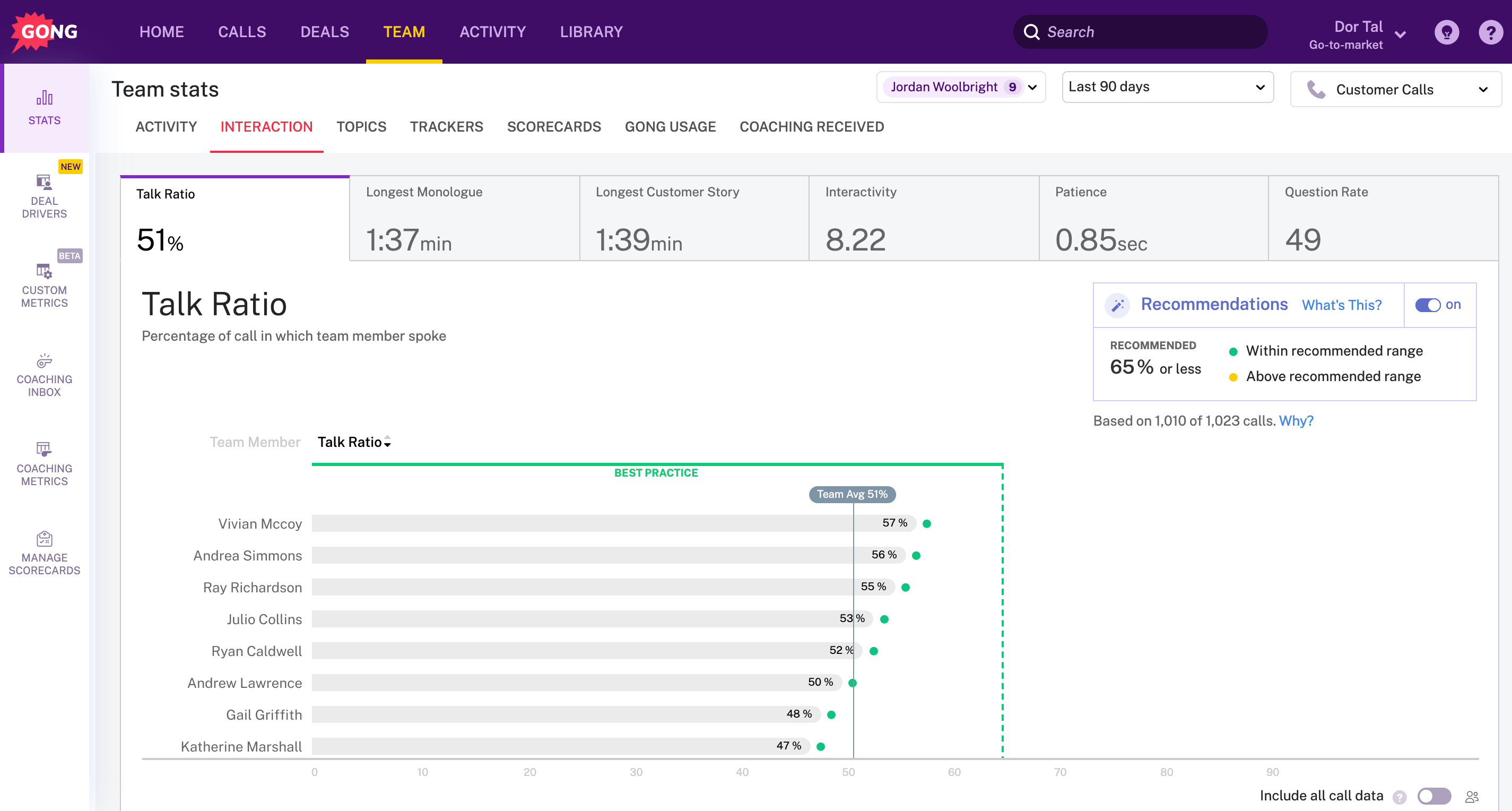Open the Customer Calls dropdown
1512x811 pixels.
click(x=1395, y=89)
